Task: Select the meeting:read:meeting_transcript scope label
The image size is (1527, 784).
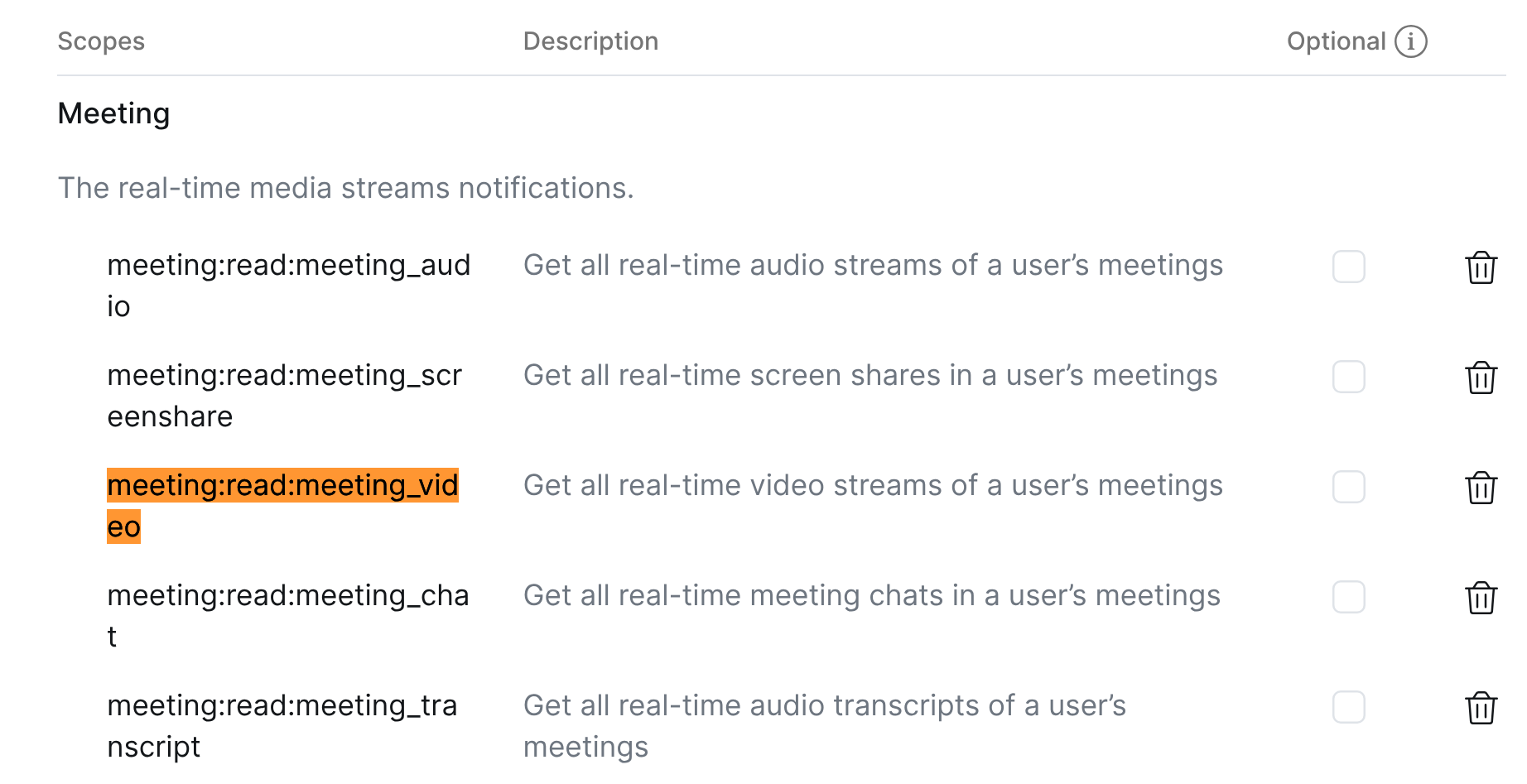Action: (282, 706)
